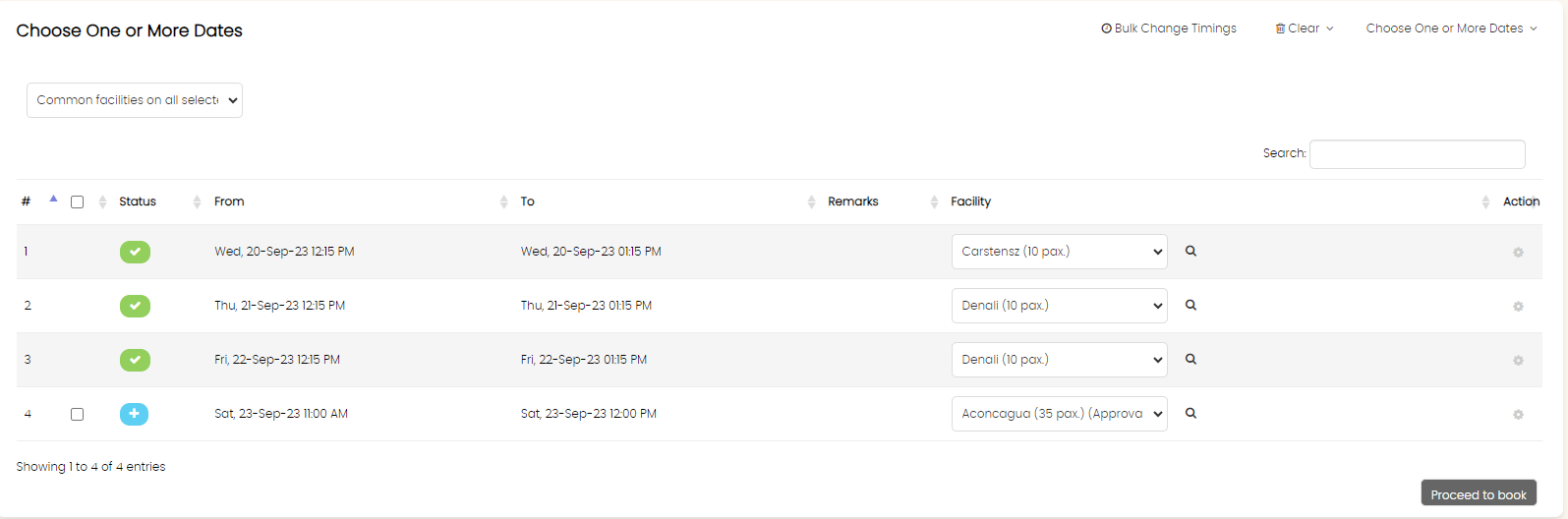1568x519 pixels.
Task: Open the Common facilities filter dropdown
Action: click(x=135, y=100)
